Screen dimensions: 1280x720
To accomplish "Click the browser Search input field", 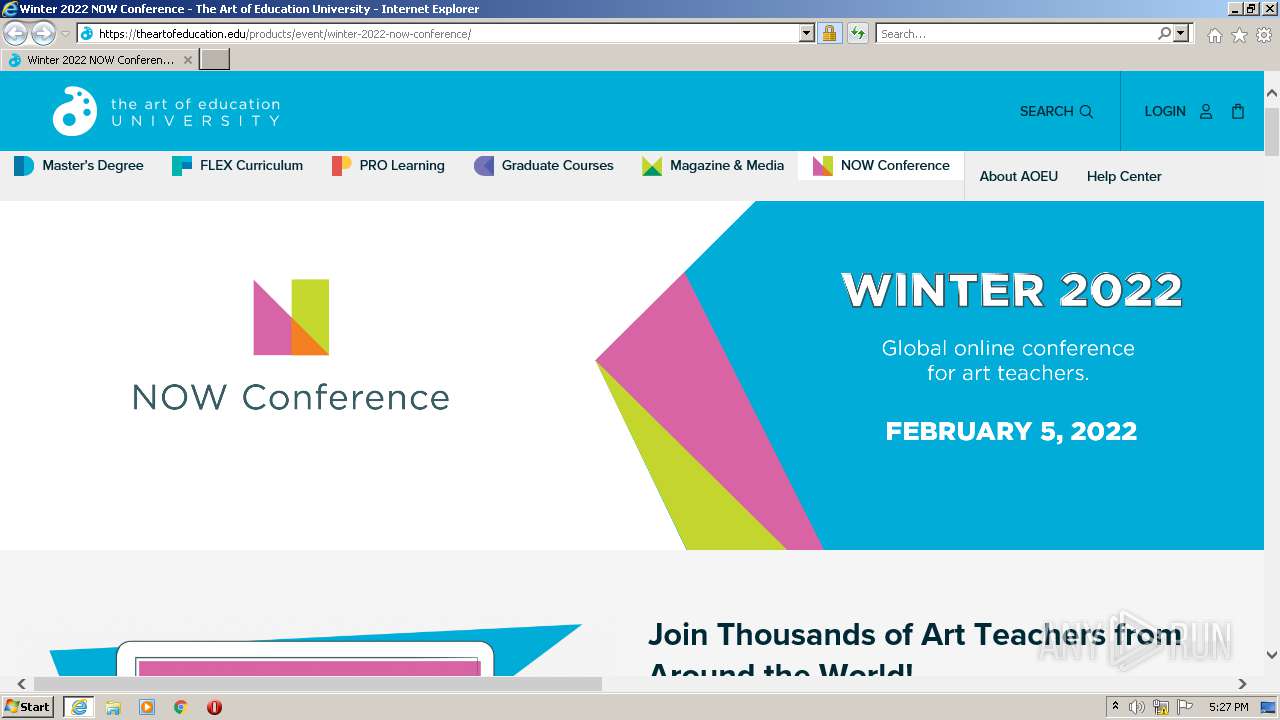I will pos(1016,34).
